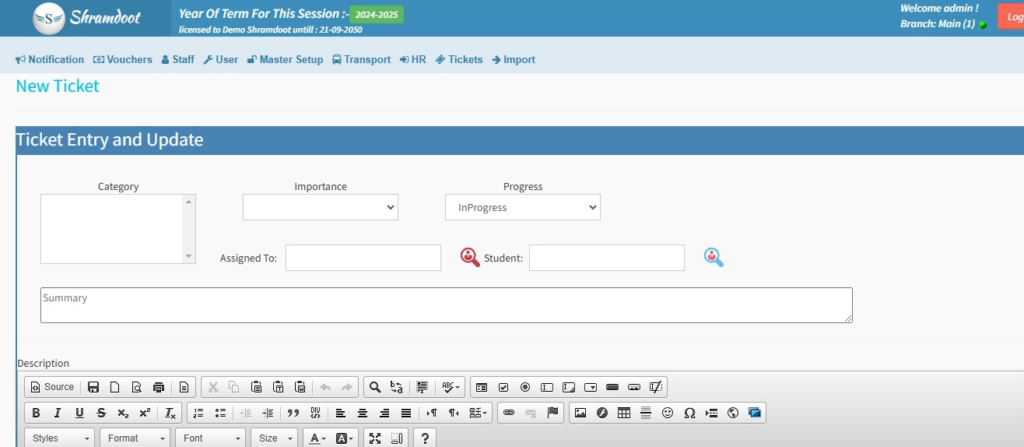Screen dimensions: 1024x447
Task: Open the Find magnifier in editor toolbar
Action: pyautogui.click(x=374, y=387)
